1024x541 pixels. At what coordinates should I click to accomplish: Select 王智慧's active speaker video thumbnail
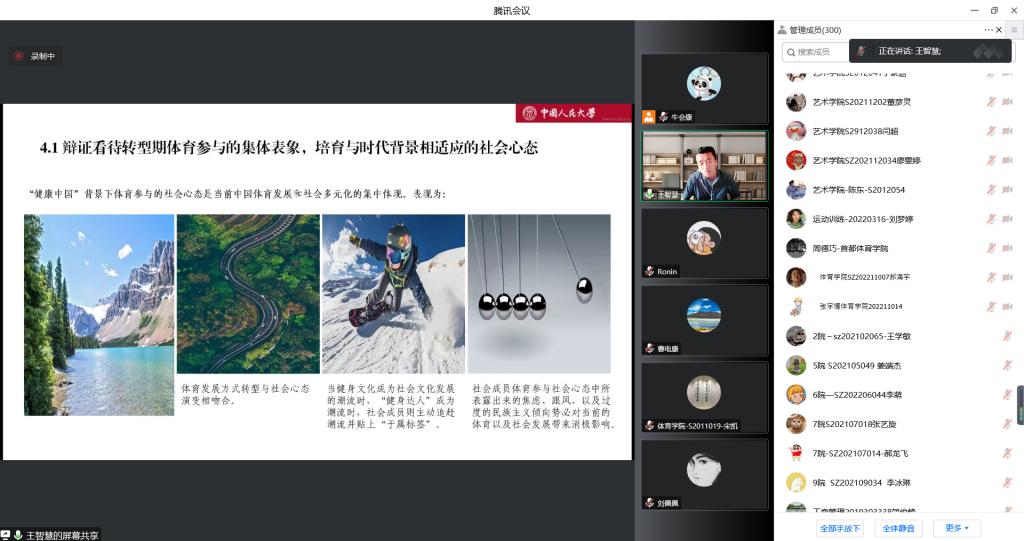tap(704, 166)
